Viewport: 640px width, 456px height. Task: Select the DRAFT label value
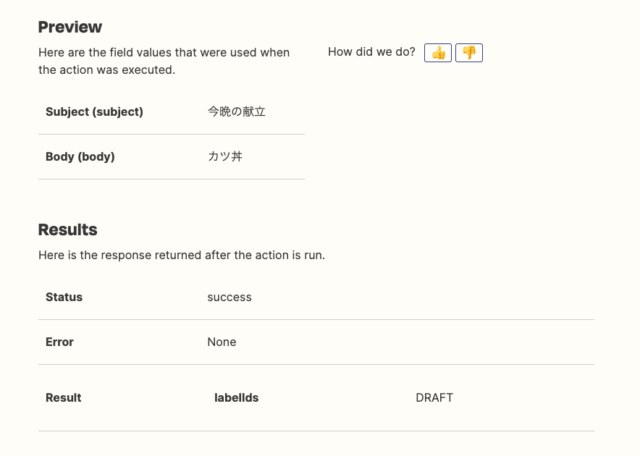point(434,398)
